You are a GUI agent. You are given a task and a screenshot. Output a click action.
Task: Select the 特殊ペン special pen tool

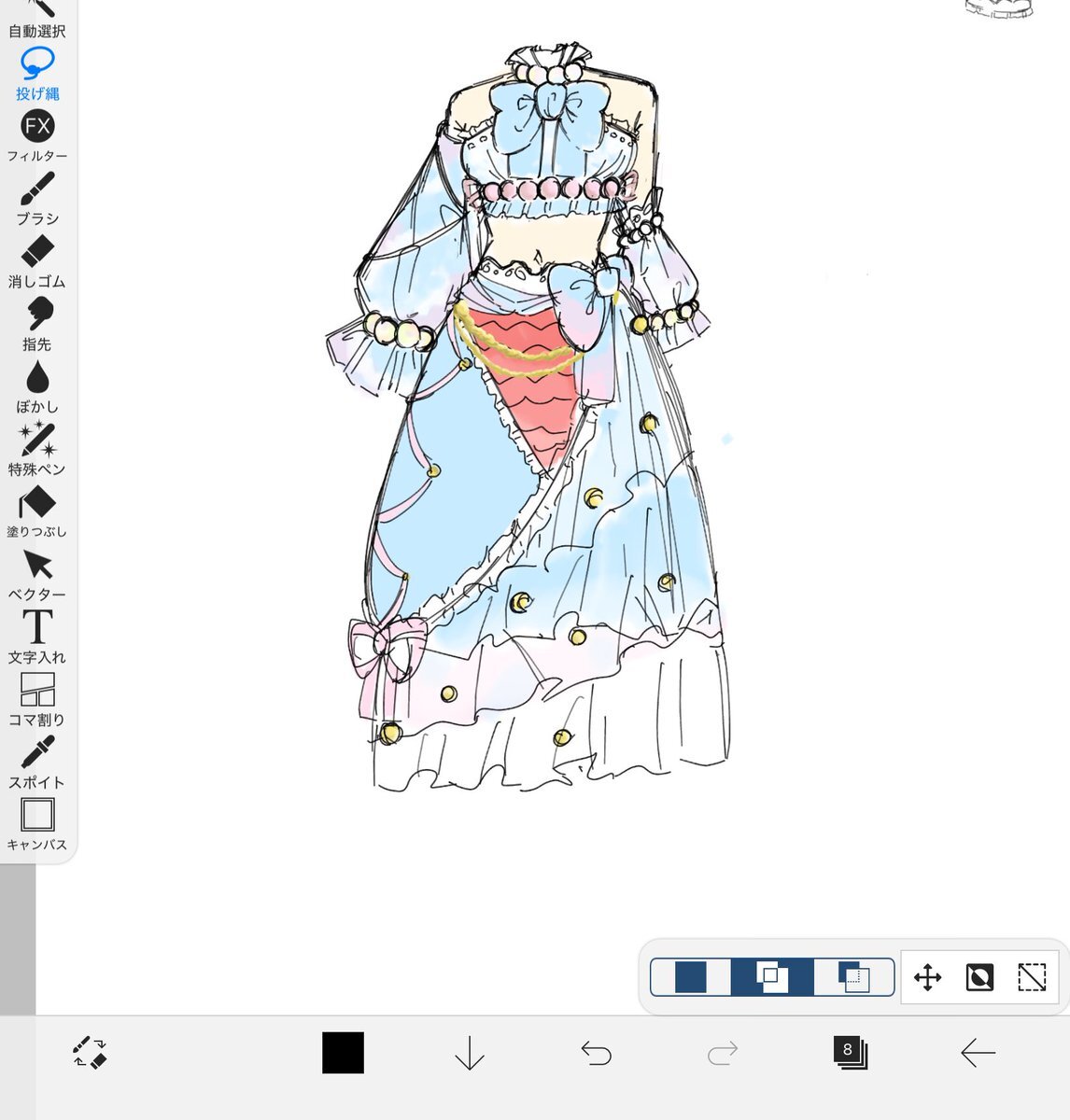(x=37, y=449)
